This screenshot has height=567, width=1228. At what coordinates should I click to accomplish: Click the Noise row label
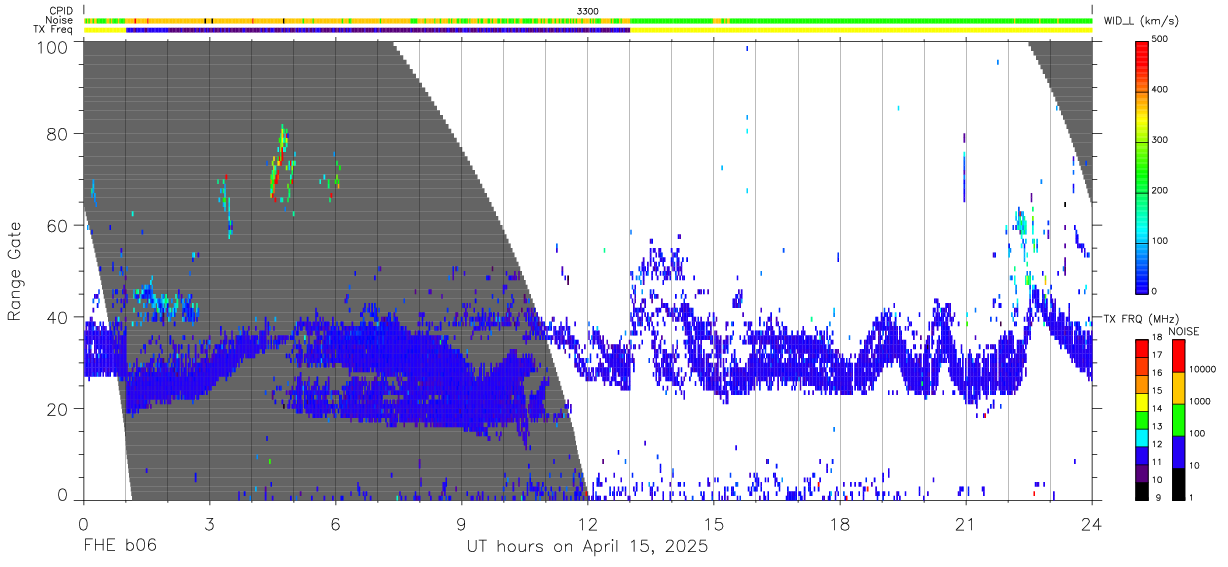[60, 20]
